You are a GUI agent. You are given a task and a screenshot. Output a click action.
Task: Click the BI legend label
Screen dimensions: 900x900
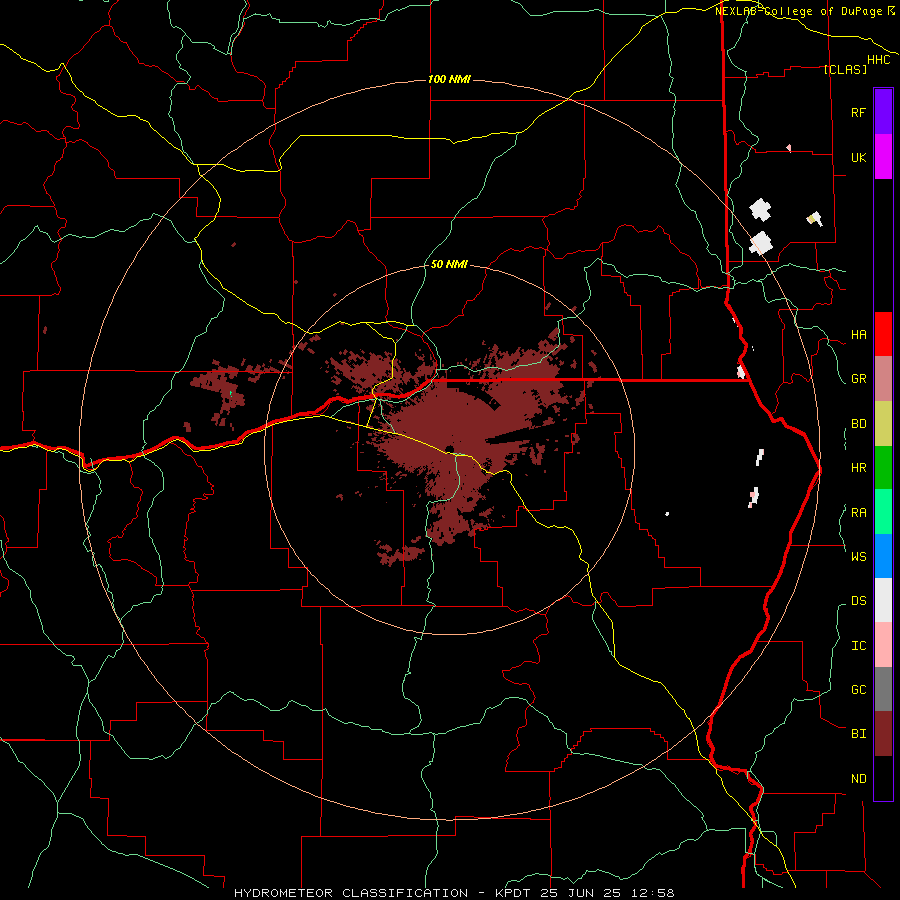coord(858,734)
